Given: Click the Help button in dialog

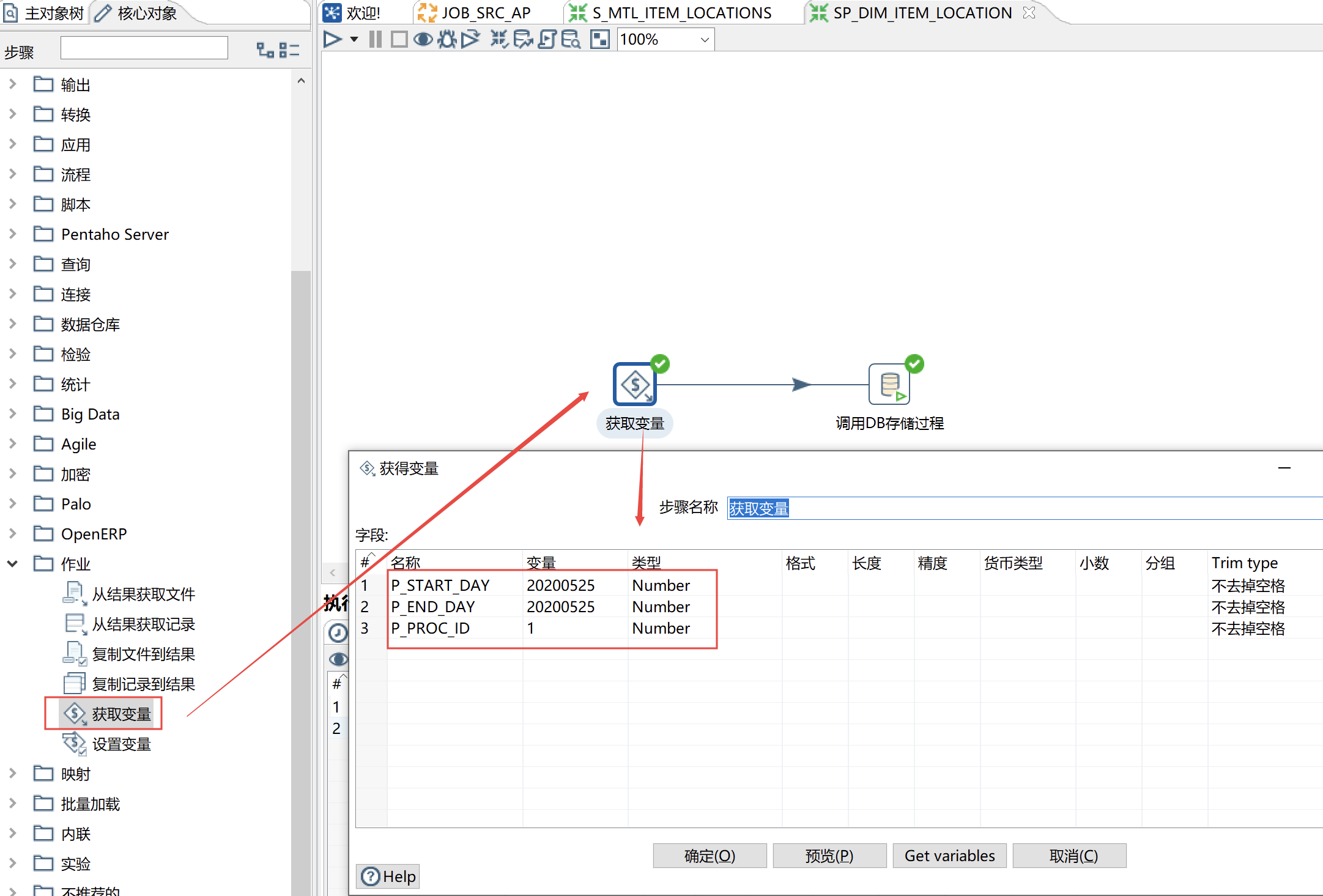Looking at the screenshot, I should [388, 876].
